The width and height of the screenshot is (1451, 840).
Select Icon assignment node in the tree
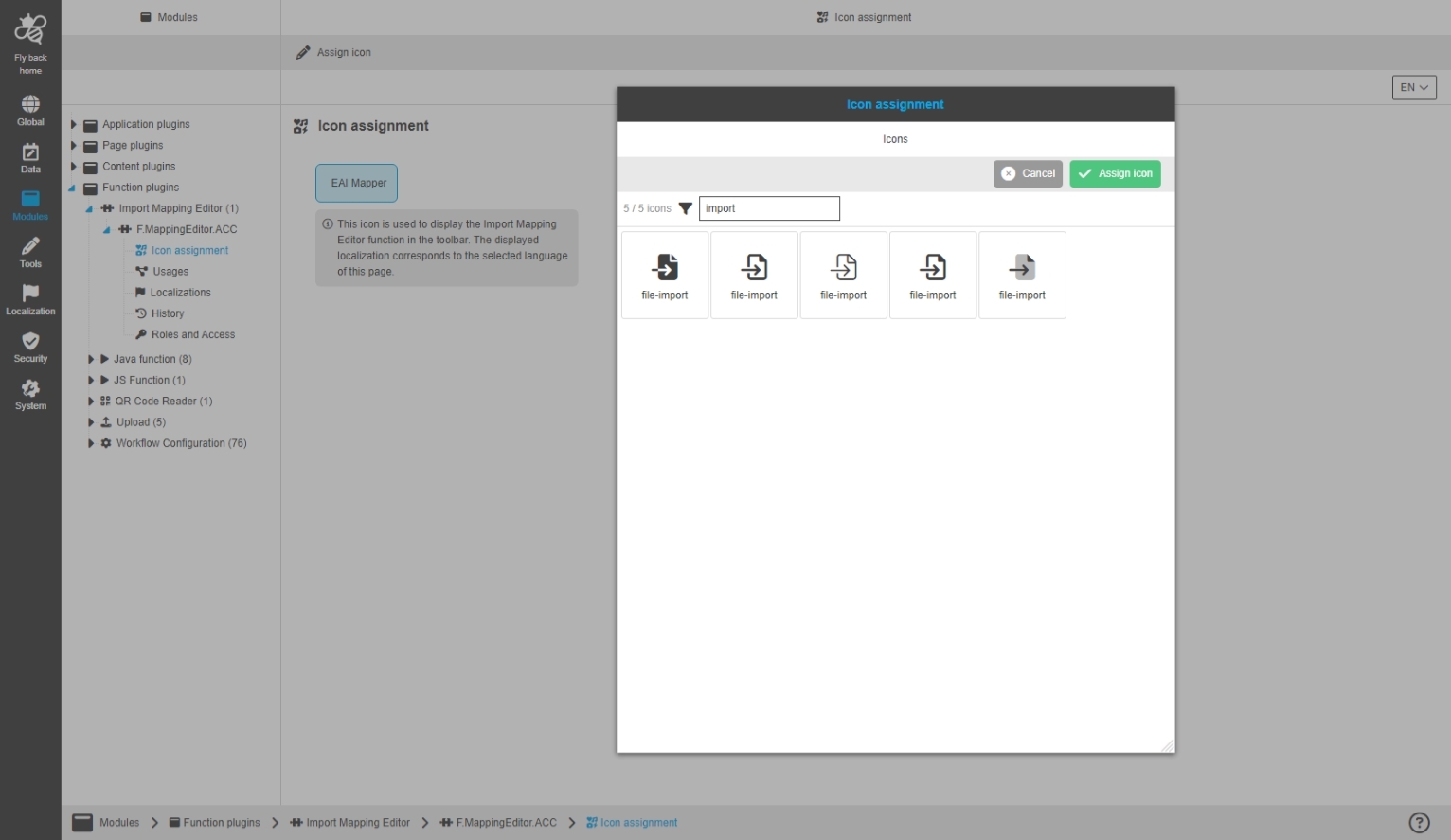point(189,251)
